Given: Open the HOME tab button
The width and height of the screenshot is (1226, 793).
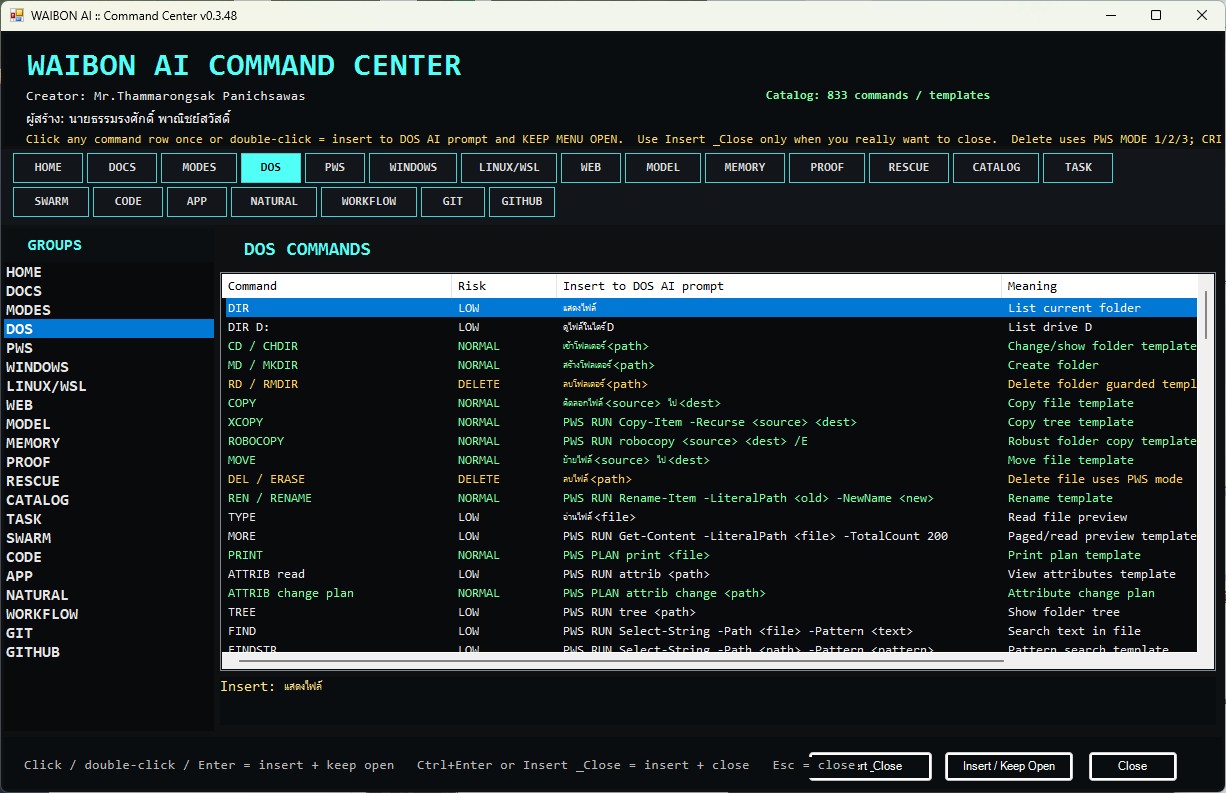Looking at the screenshot, I should click(x=48, y=168).
